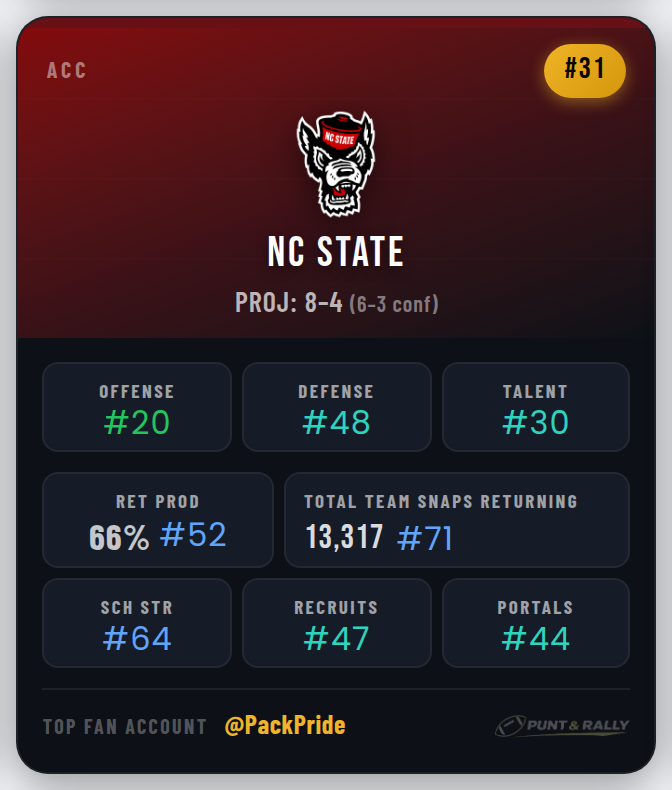Click the PROJ: 8-4 projected record
The image size is (672, 790).
(x=289, y=303)
